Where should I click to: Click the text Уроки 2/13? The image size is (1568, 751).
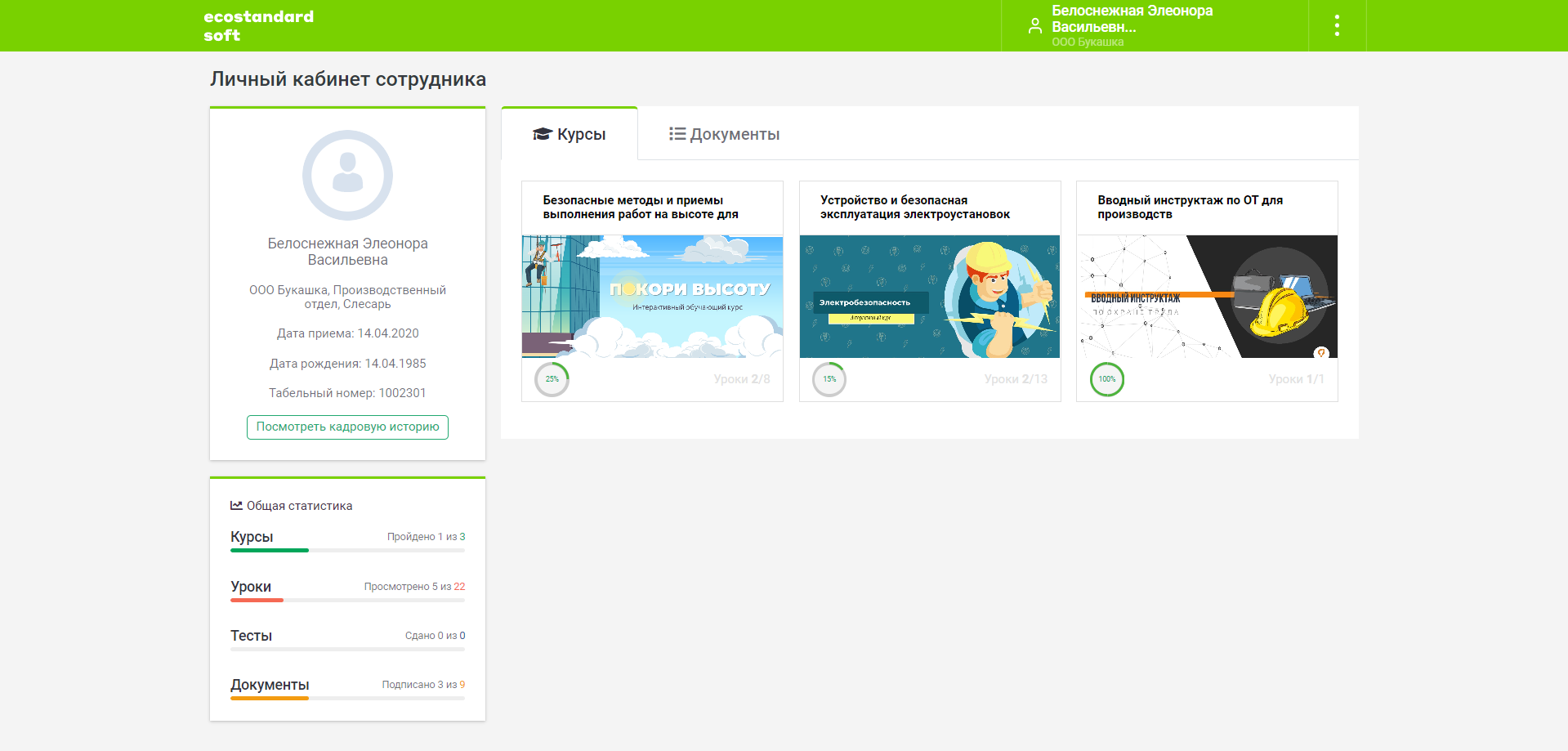coord(1016,379)
